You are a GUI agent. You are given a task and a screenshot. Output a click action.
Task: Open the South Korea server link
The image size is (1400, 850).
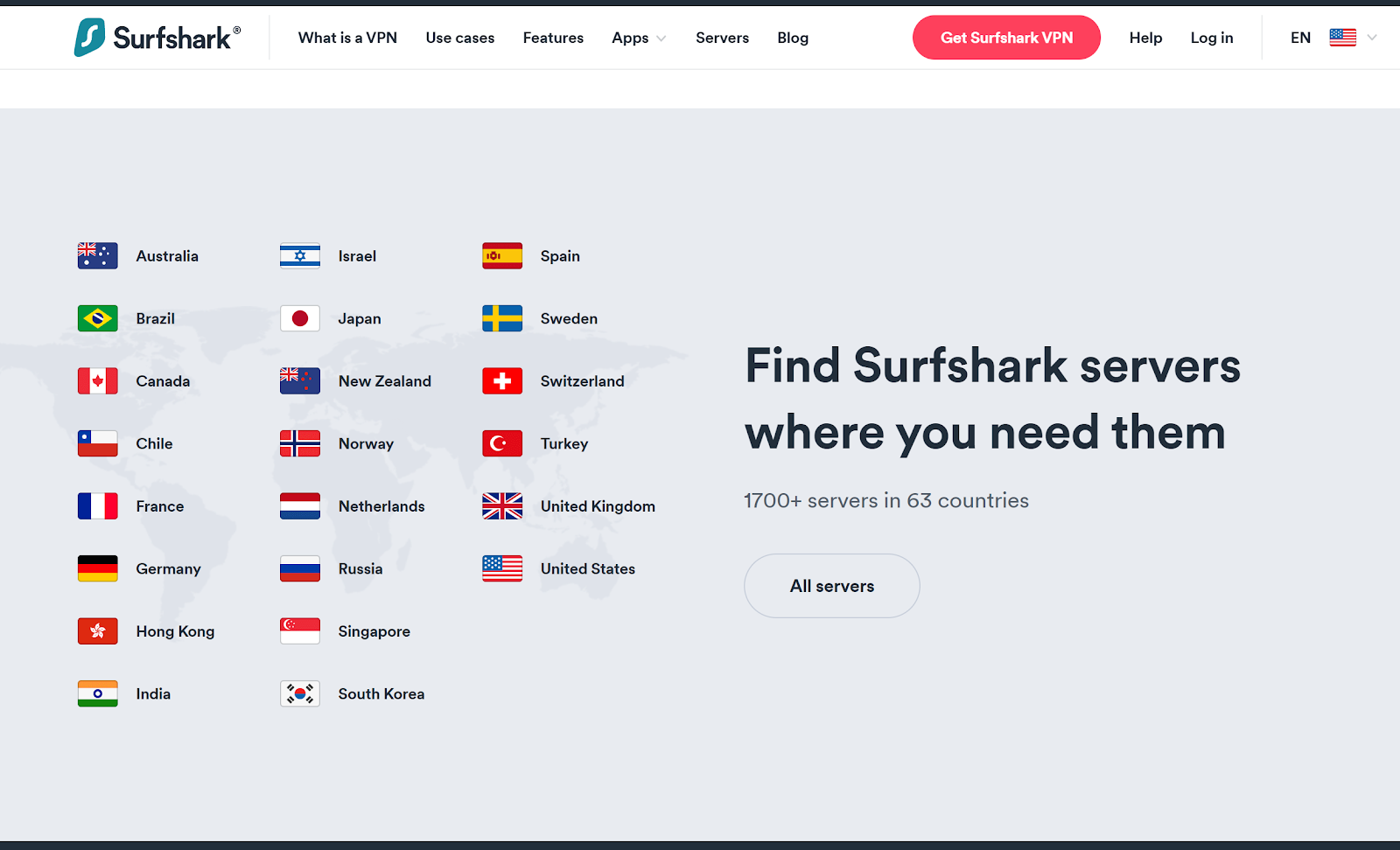tap(381, 693)
